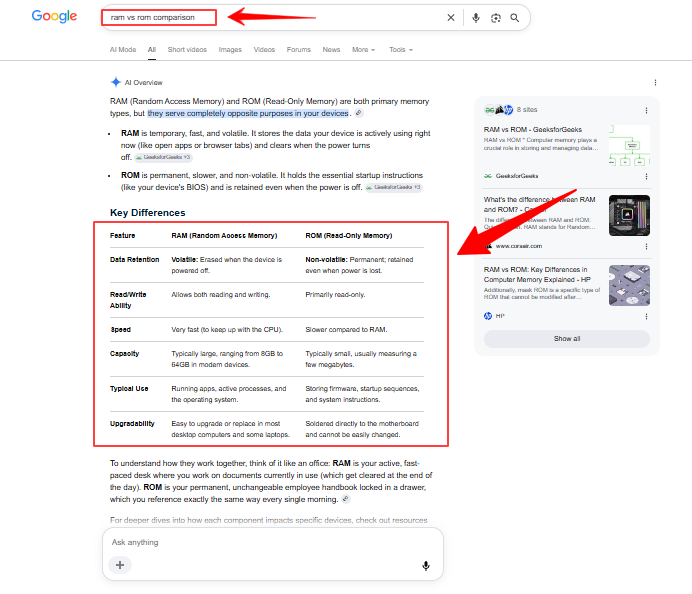Screen dimensions: 692x594
Task: Click GeeksforGeeks +3 citation chip after ROM bullet
Action: pos(394,187)
